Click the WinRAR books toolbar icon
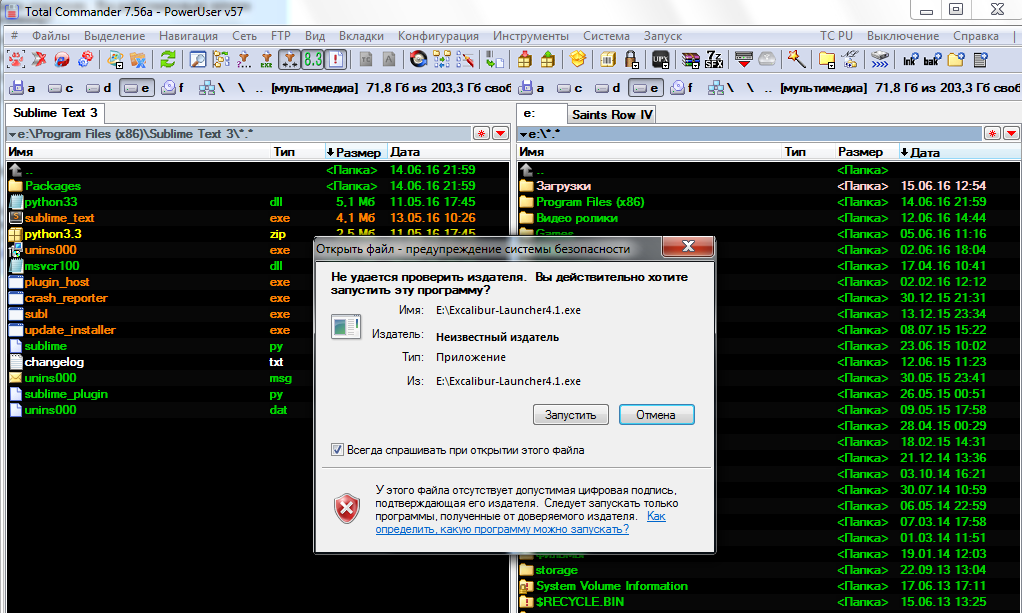This screenshot has width=1022, height=613. point(690,60)
